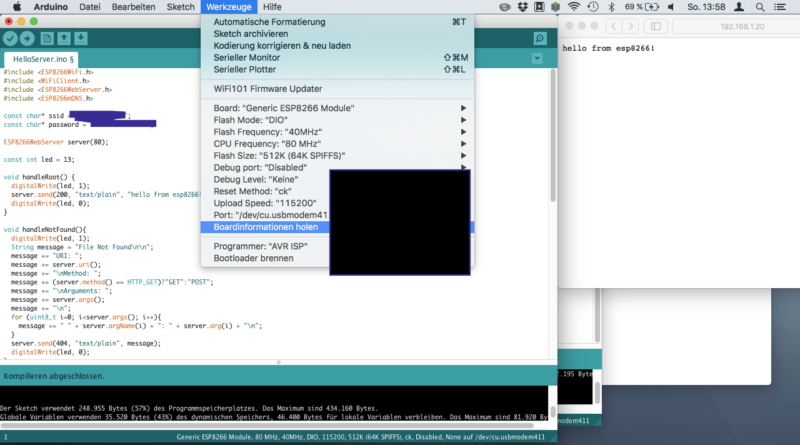Viewport: 800px width, 445px height.
Task: Open a sketch using the Open icon
Action: pos(64,38)
